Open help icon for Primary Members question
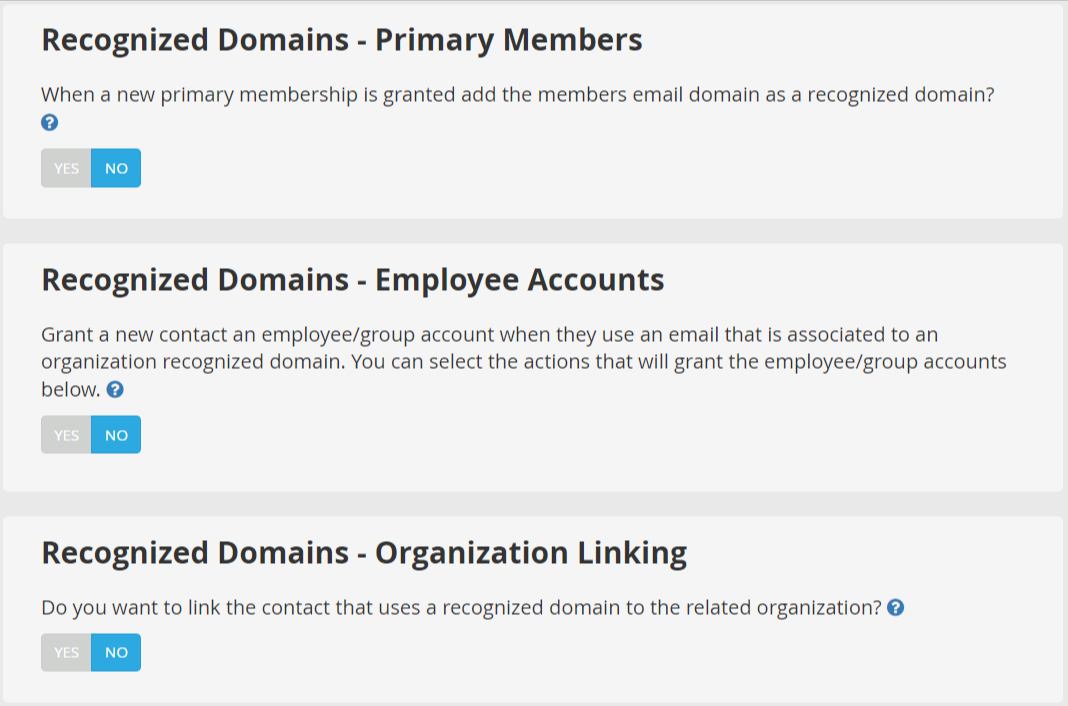1068x706 pixels. (50, 123)
